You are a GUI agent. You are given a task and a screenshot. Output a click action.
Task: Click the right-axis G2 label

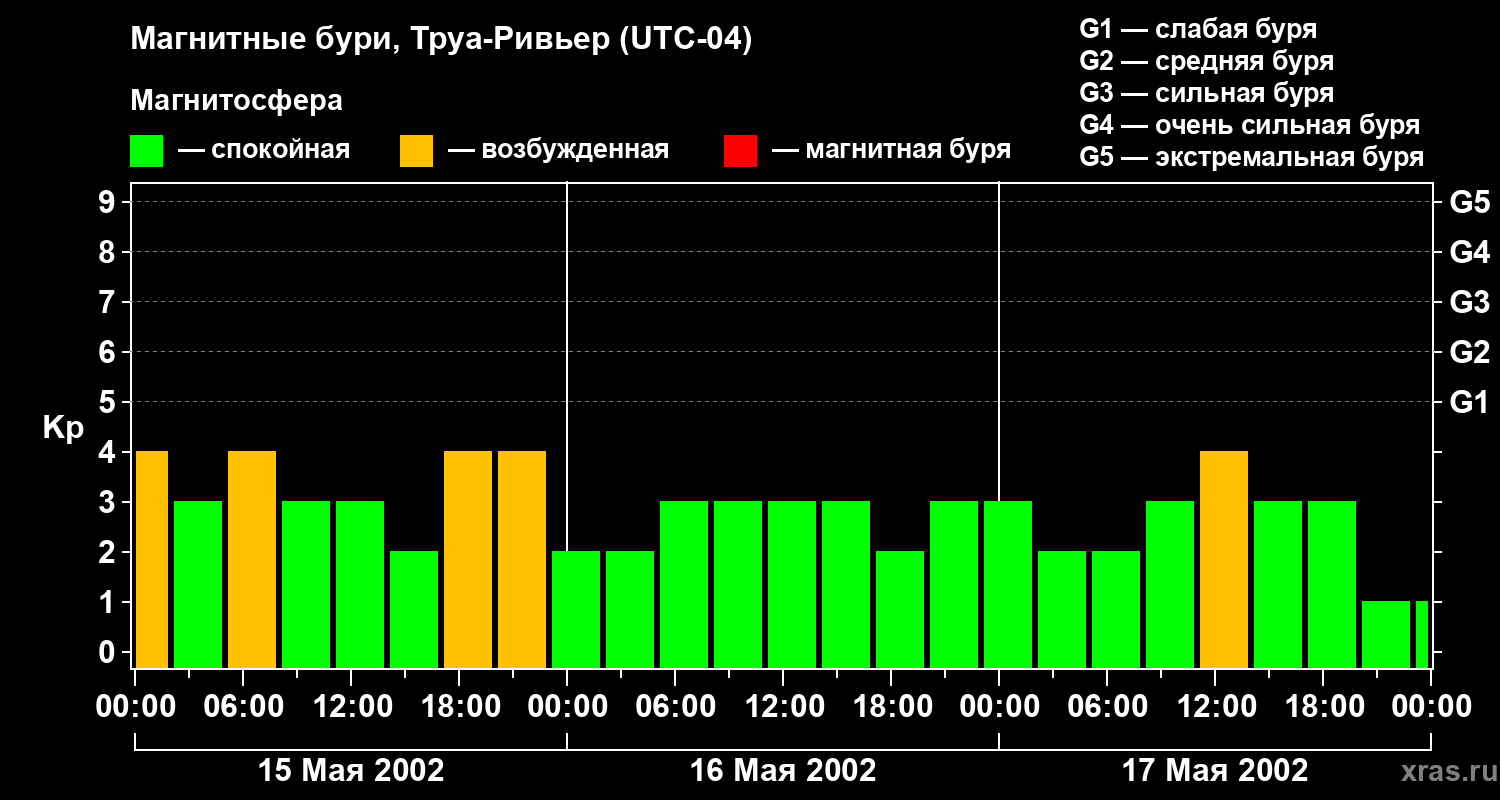click(1469, 352)
